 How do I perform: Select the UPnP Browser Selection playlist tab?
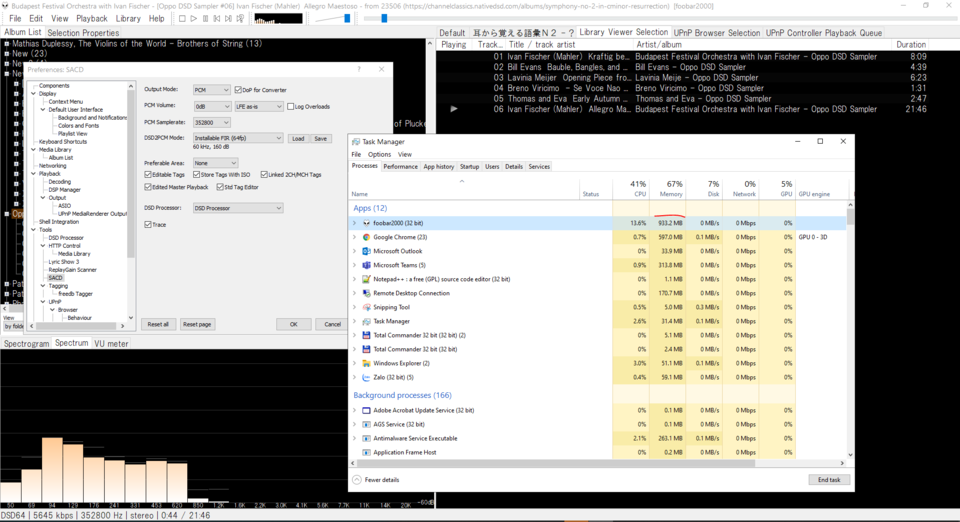point(716,32)
